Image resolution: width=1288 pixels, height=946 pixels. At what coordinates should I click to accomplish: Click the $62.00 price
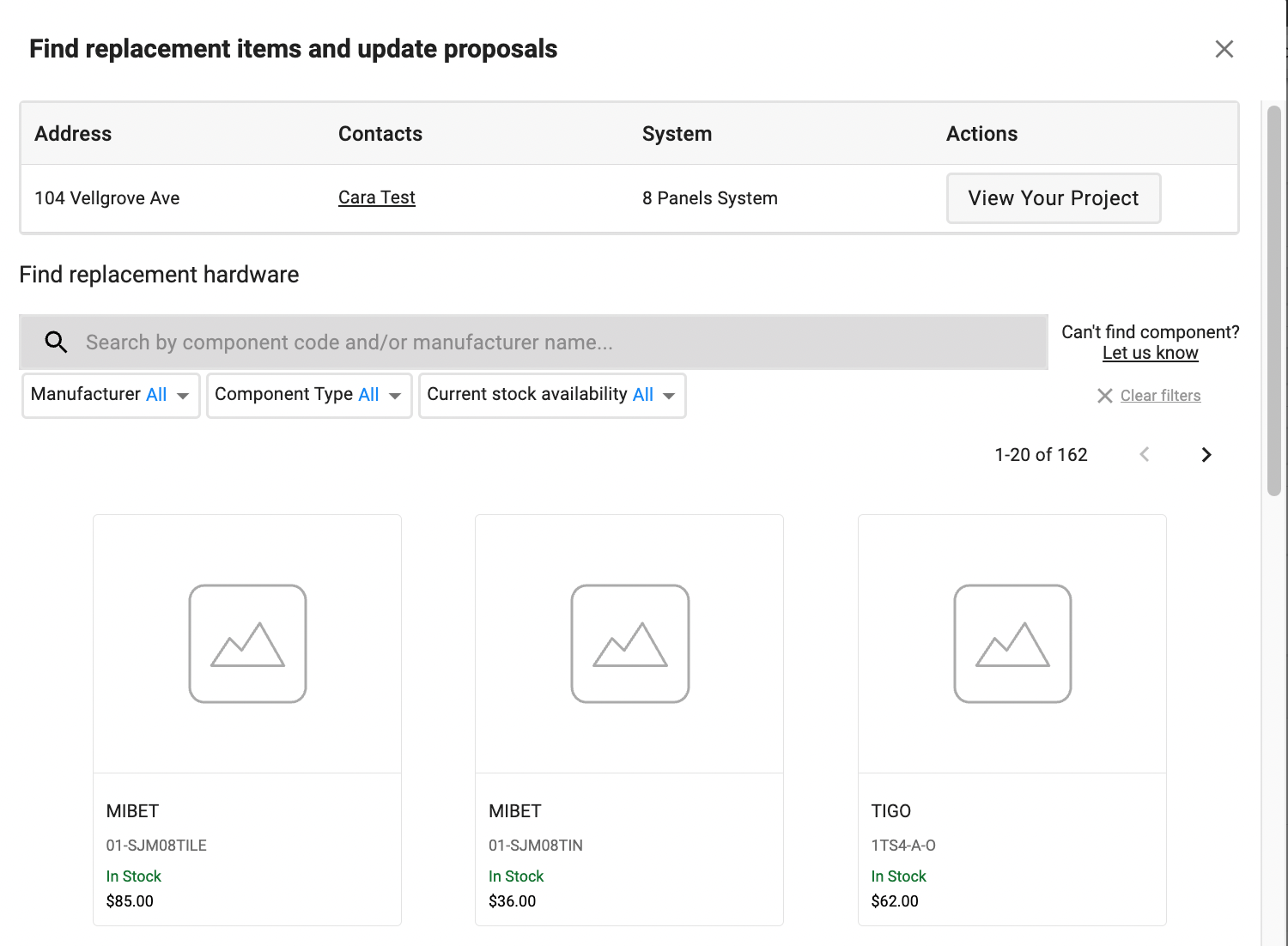click(x=895, y=901)
